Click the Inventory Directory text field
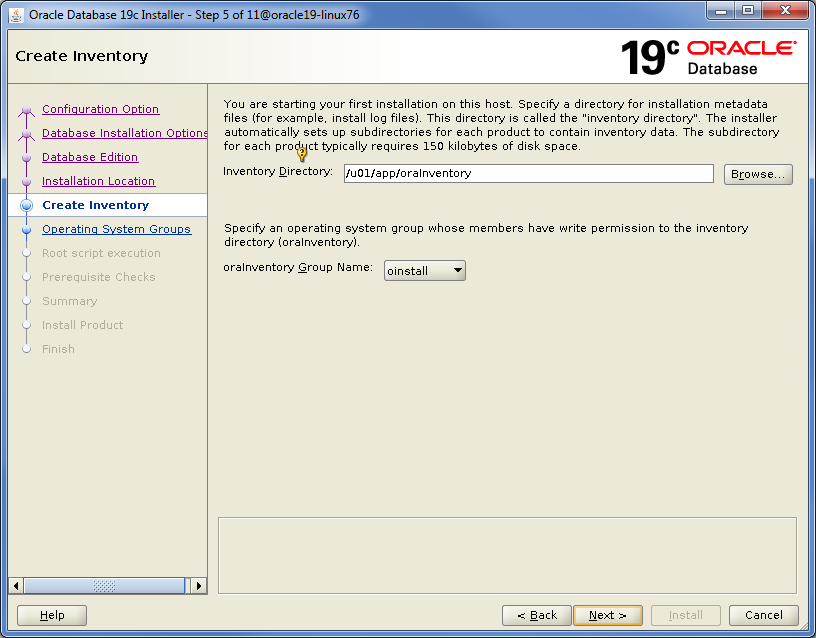 [x=528, y=173]
